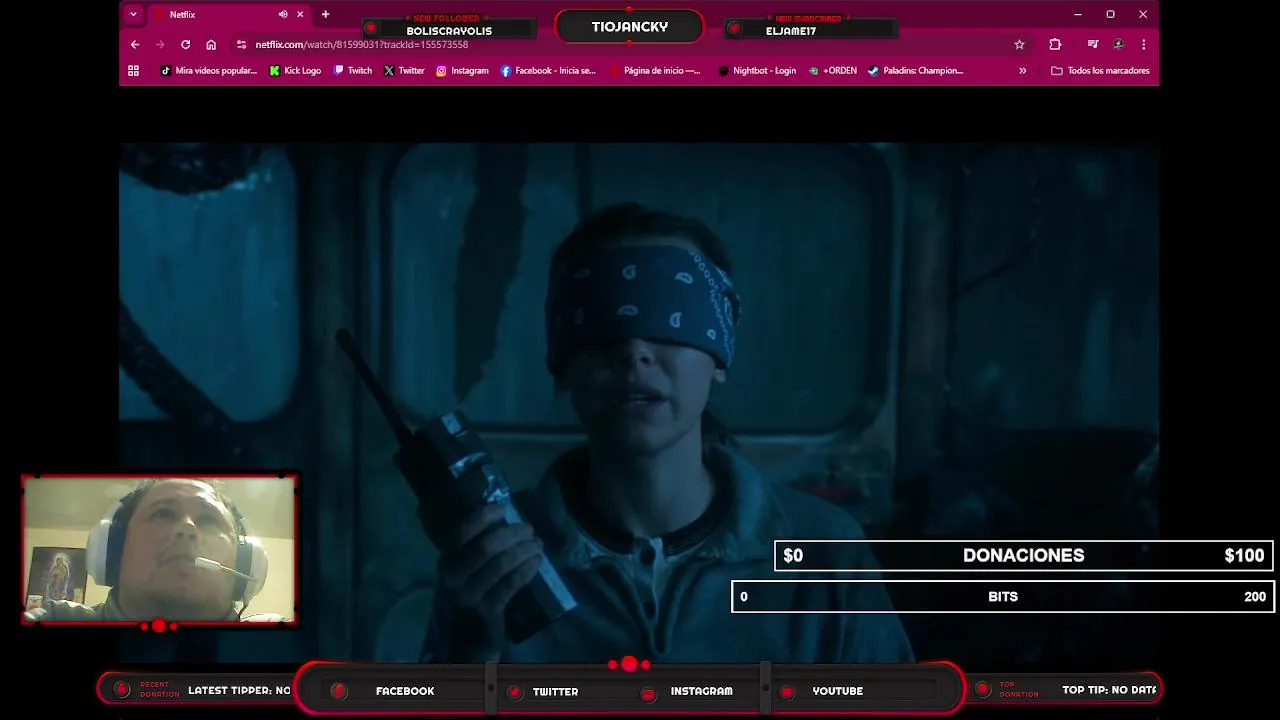Open 'Facebook - Inicia se...' bookmark
This screenshot has height=720, width=1280.
coord(548,71)
